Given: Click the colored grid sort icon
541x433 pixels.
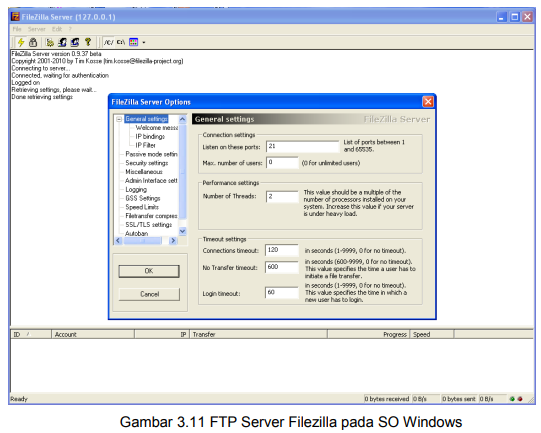Looking at the screenshot, I should click(134, 42).
